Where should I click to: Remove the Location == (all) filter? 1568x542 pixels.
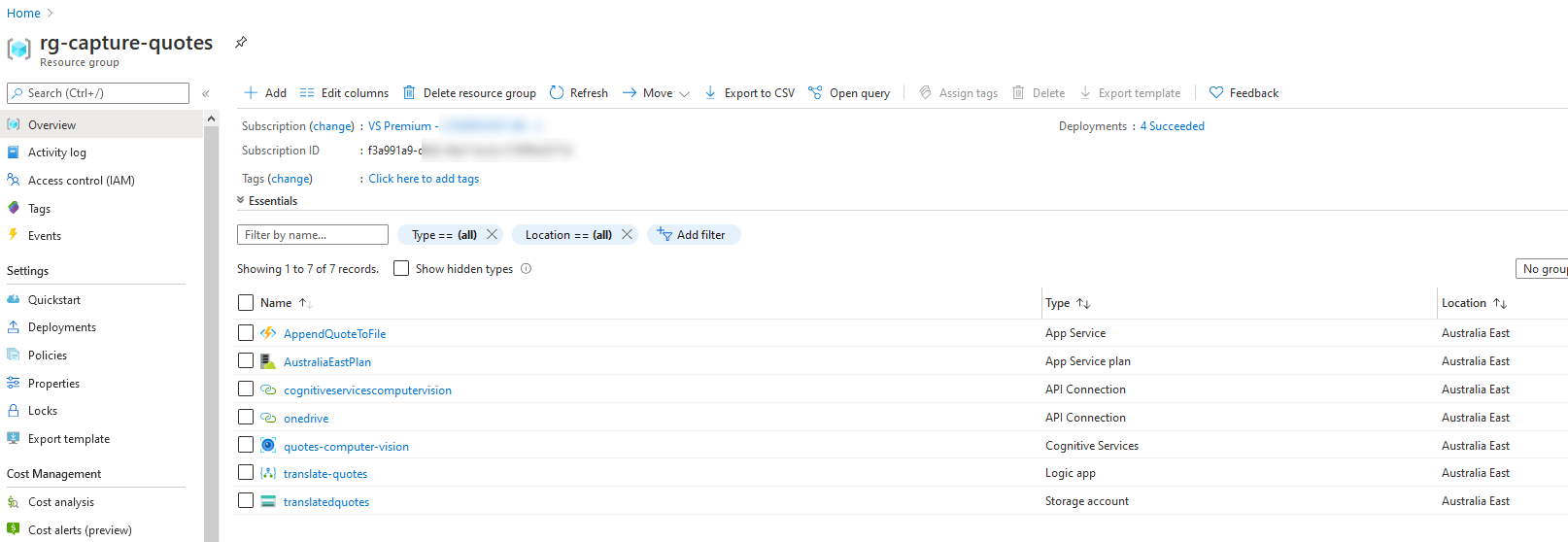coord(627,234)
